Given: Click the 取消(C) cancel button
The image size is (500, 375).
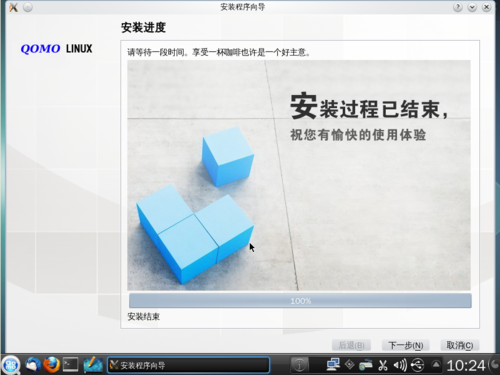Looking at the screenshot, I should [460, 346].
